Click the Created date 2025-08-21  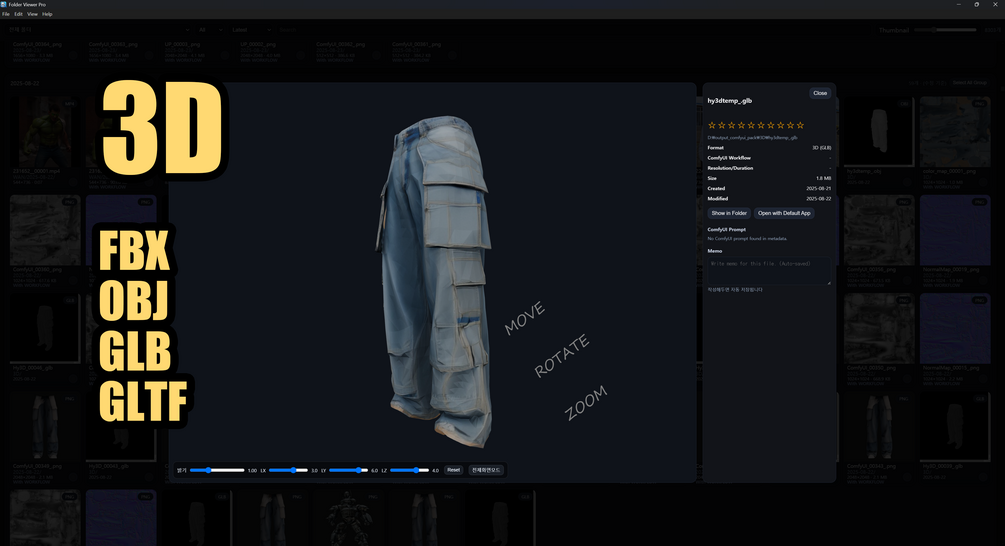point(818,188)
